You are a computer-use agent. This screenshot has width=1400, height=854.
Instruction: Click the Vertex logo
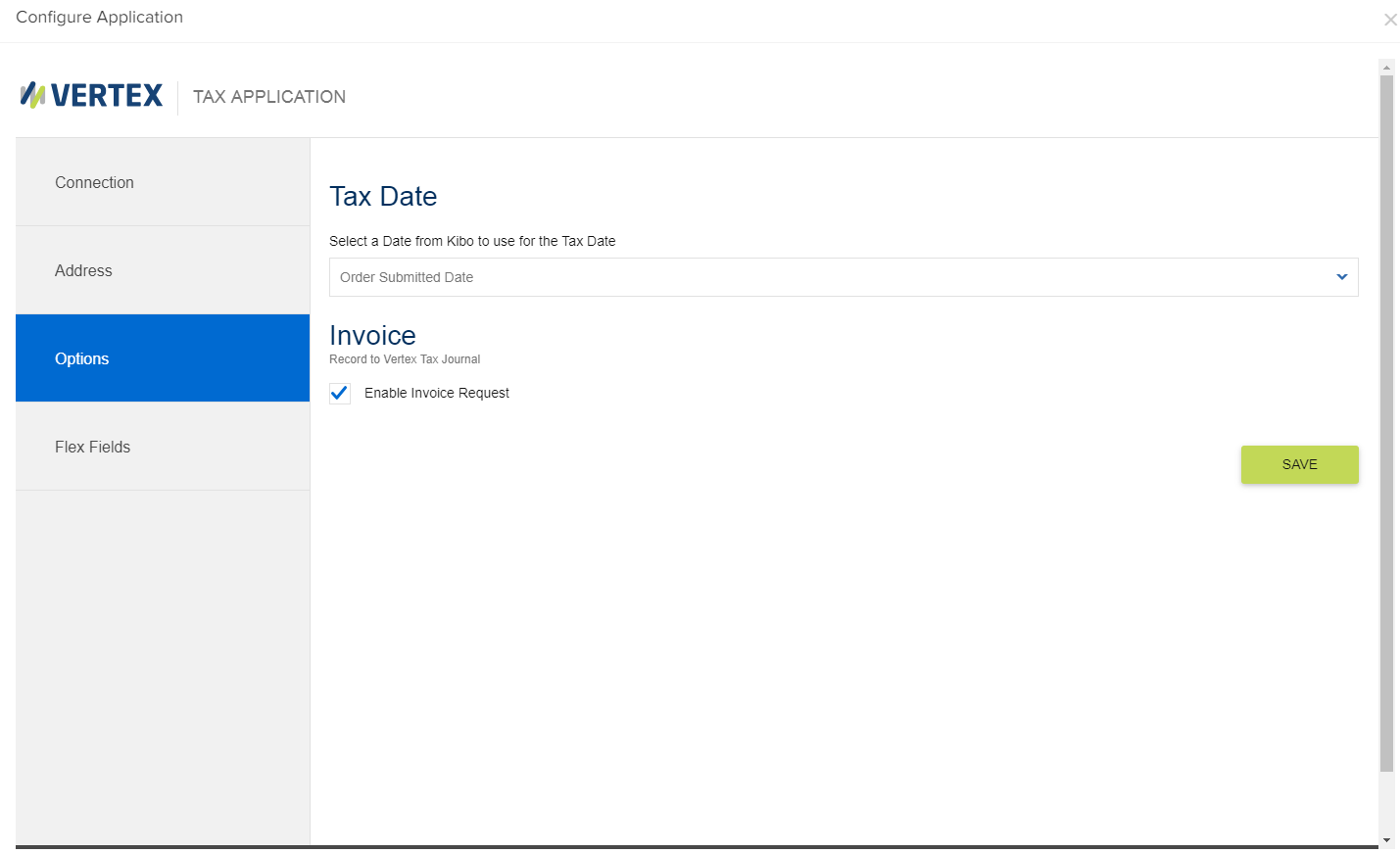(x=90, y=95)
